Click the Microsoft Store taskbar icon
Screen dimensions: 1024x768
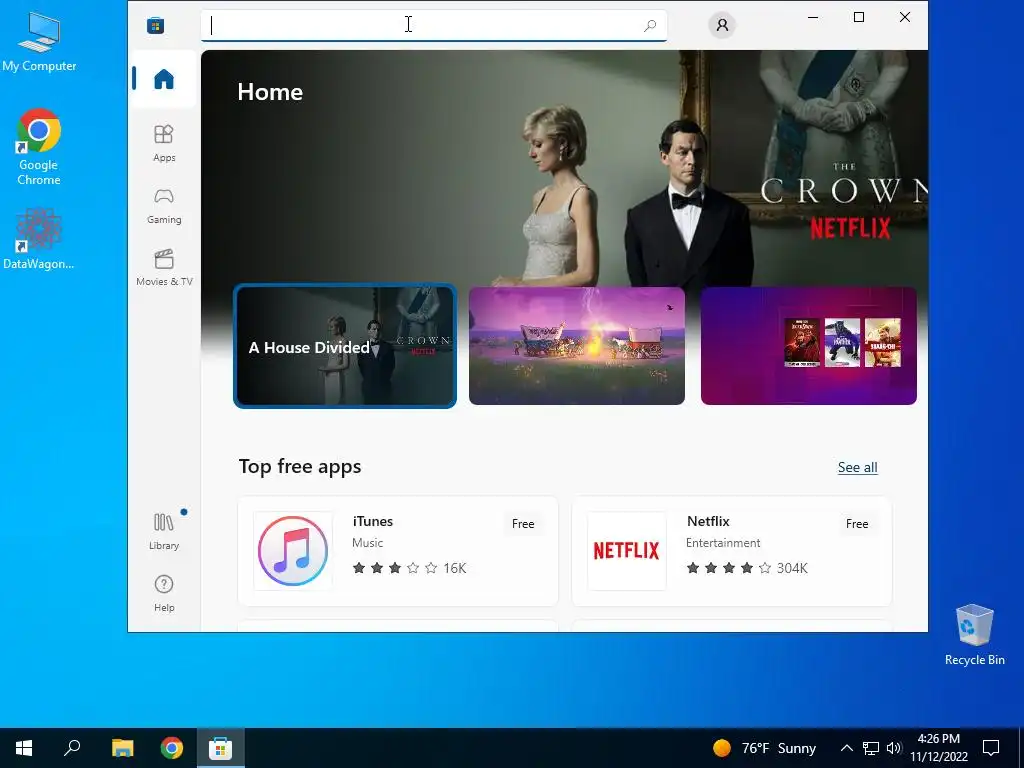click(x=221, y=748)
